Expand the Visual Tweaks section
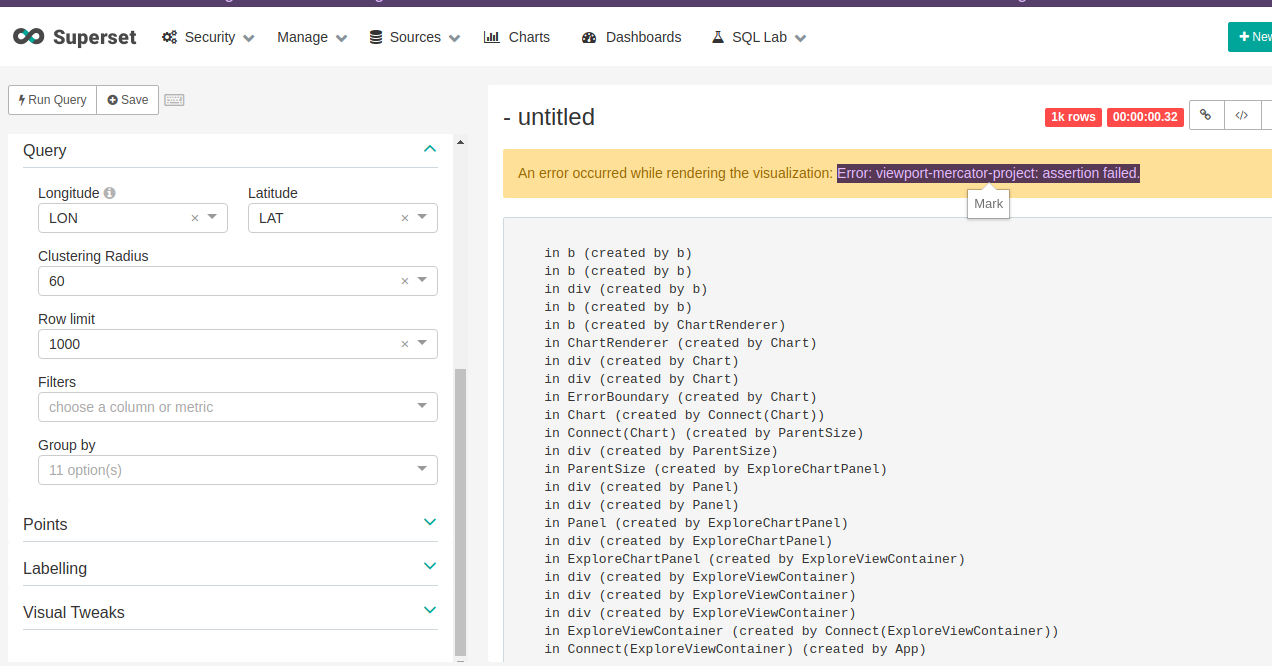 tap(429, 610)
